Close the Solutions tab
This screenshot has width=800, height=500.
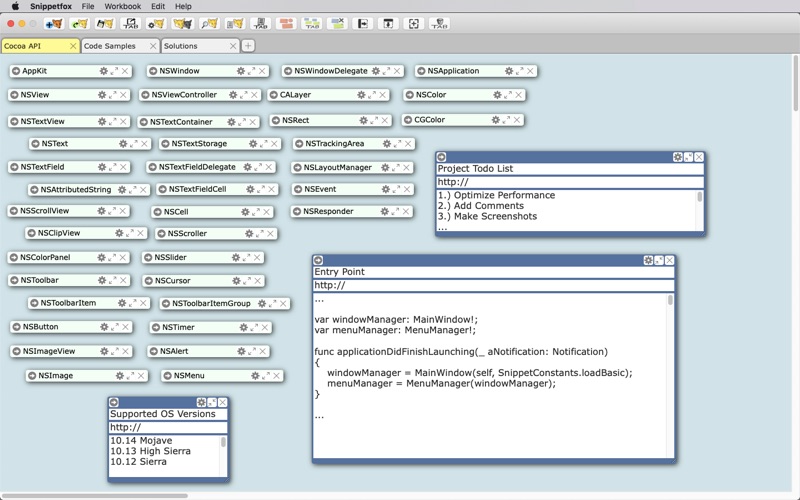click(233, 46)
